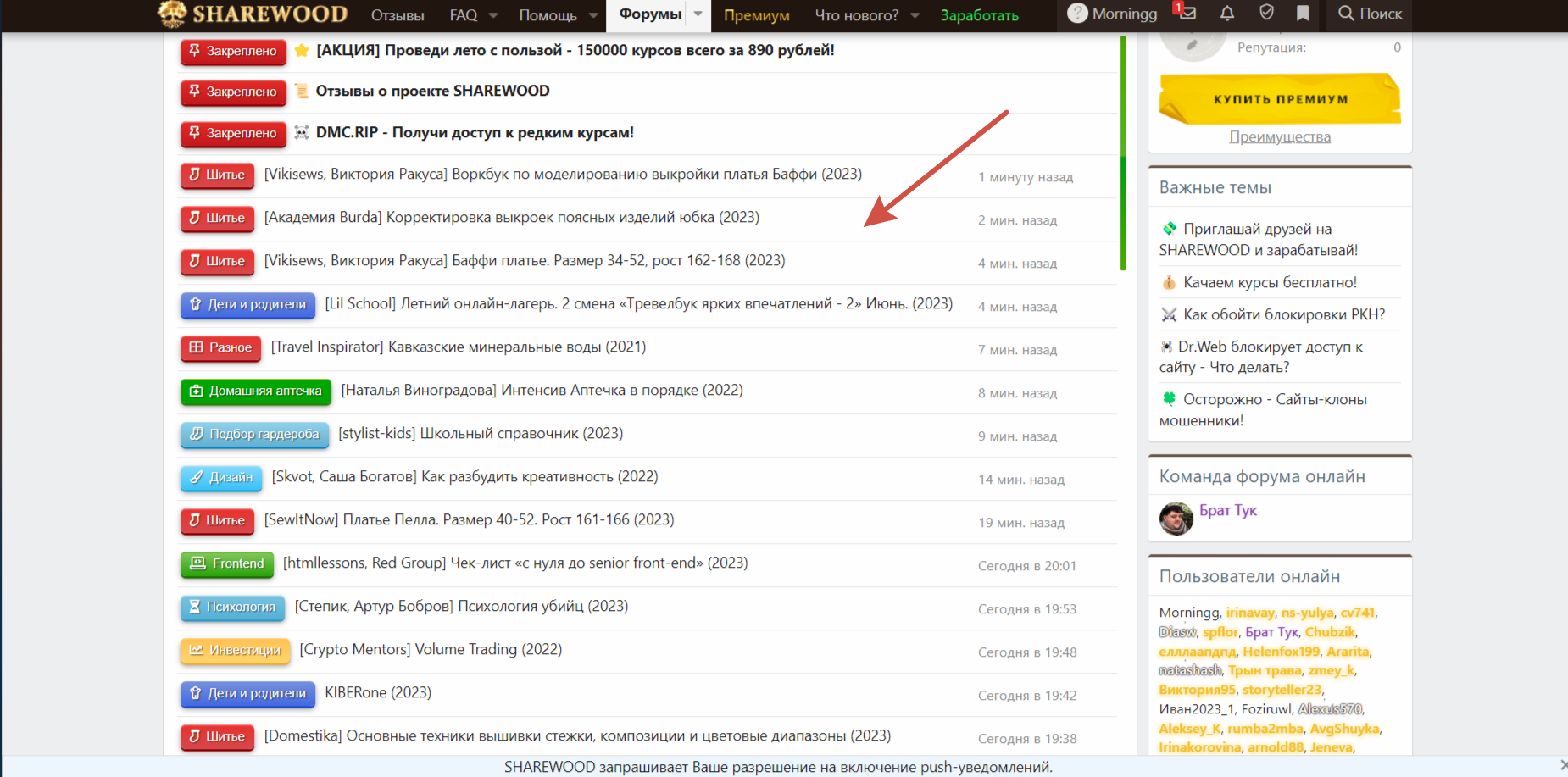The height and width of the screenshot is (777, 1568).
Task: Click the Инвестиции category tag
Action: pyautogui.click(x=235, y=650)
